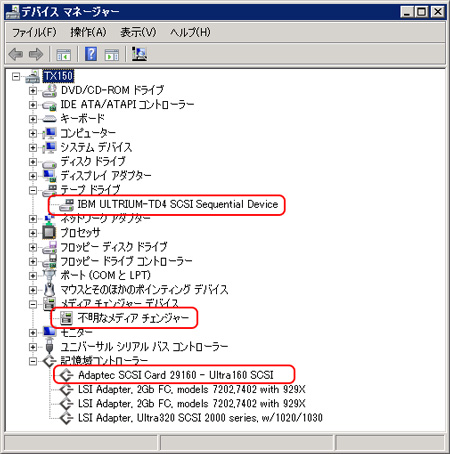
Task: Open the ファイル(F) menu
Action: click(x=34, y=32)
